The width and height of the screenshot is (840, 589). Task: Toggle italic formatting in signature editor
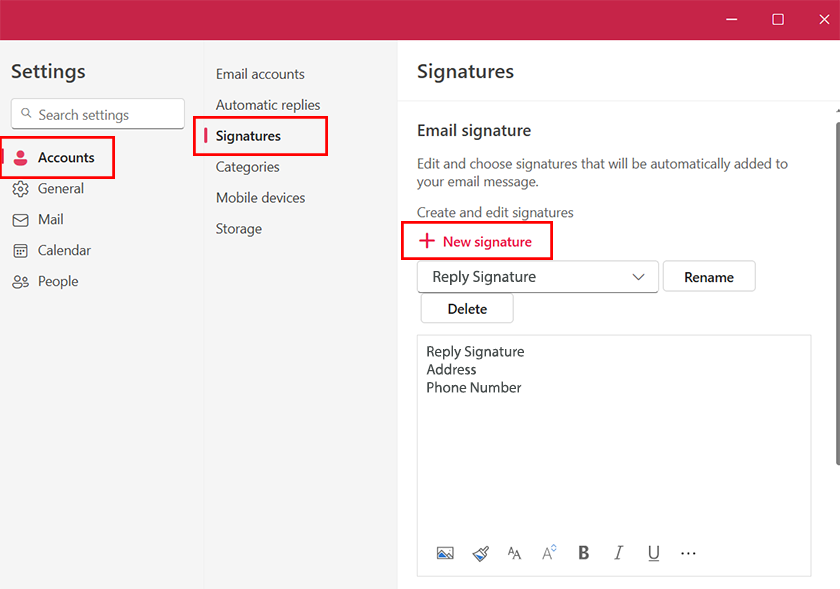pyautogui.click(x=619, y=553)
